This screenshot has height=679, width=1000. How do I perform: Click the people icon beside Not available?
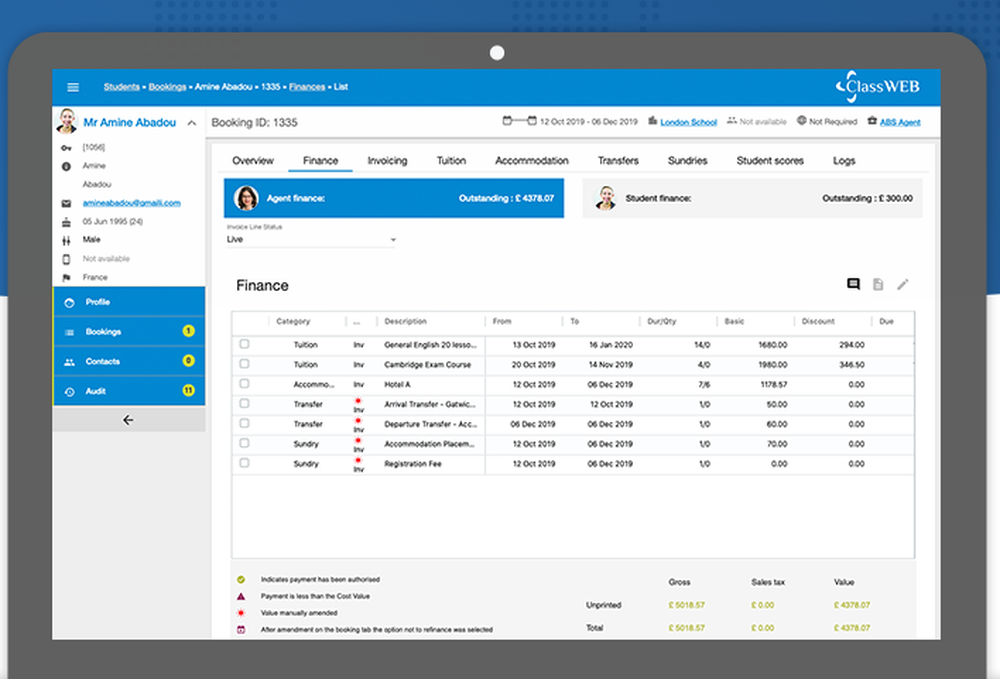(732, 120)
